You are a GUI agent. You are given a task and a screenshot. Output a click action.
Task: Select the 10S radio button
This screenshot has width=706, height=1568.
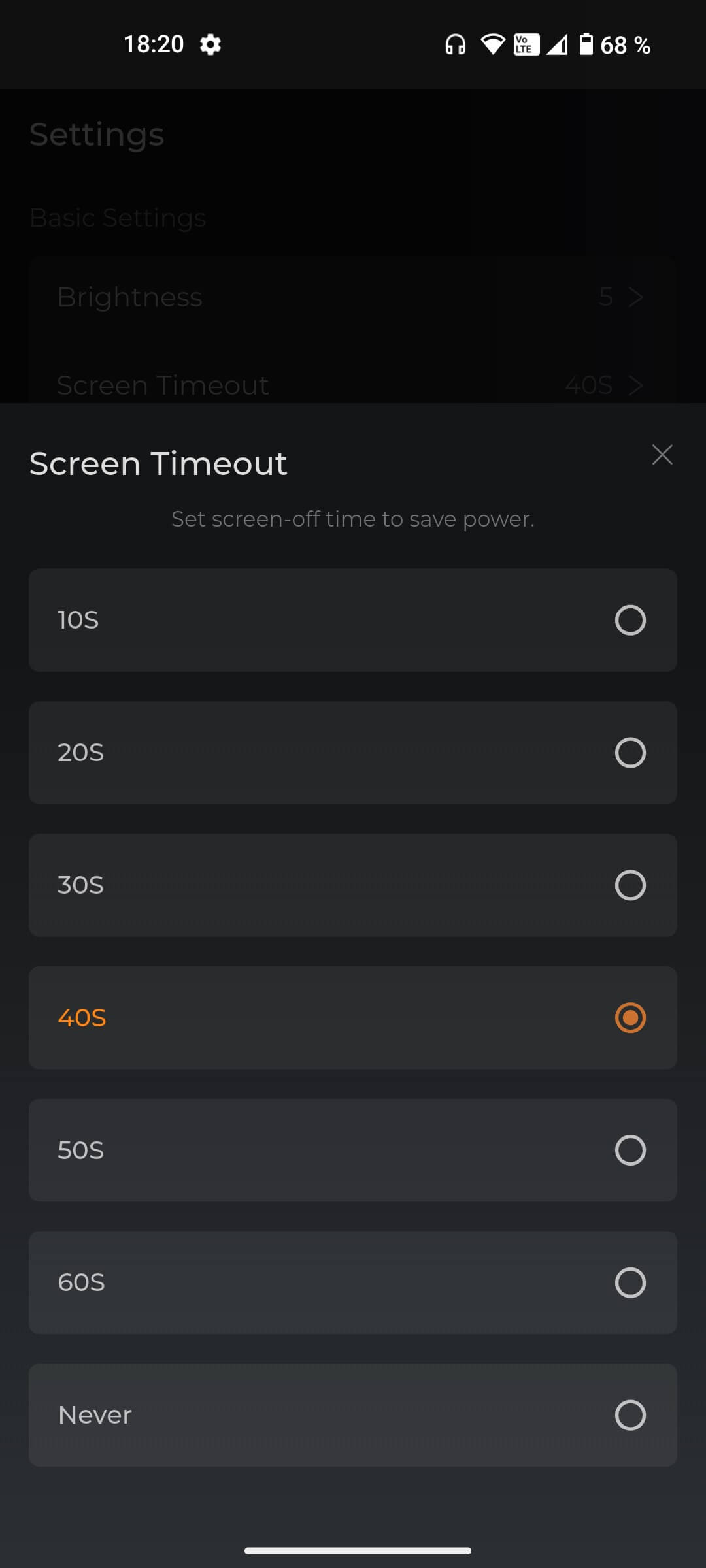pyautogui.click(x=630, y=620)
